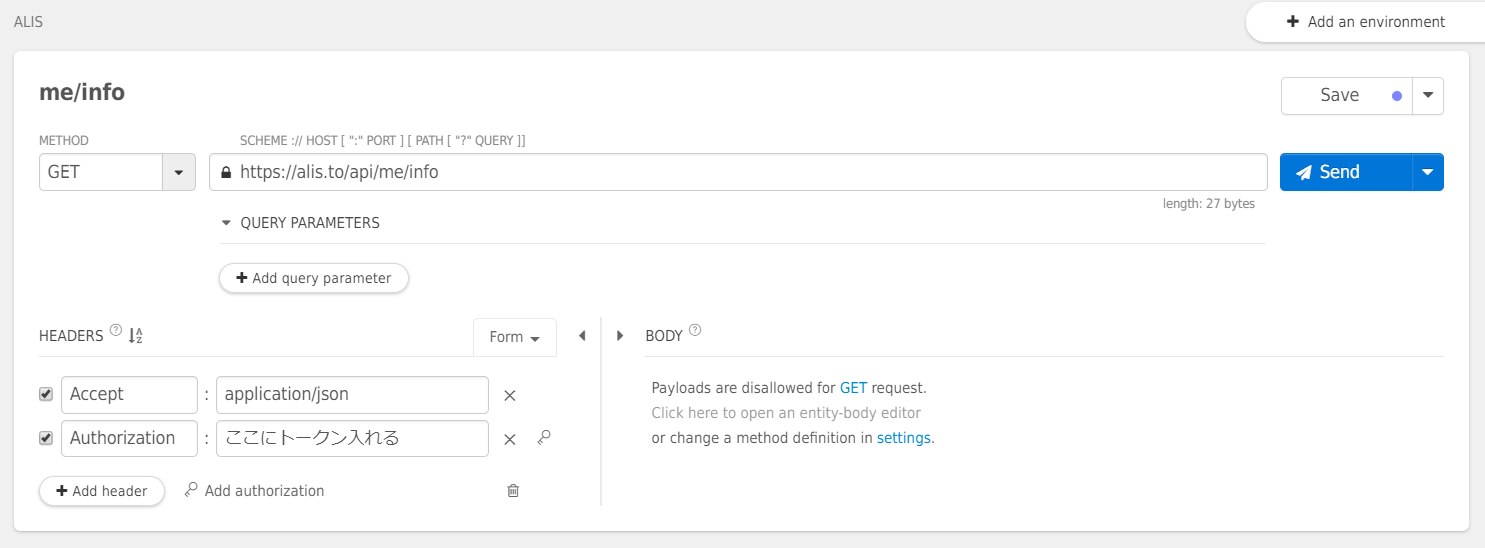
Task: Click Add query parameter button
Action: pyautogui.click(x=313, y=278)
